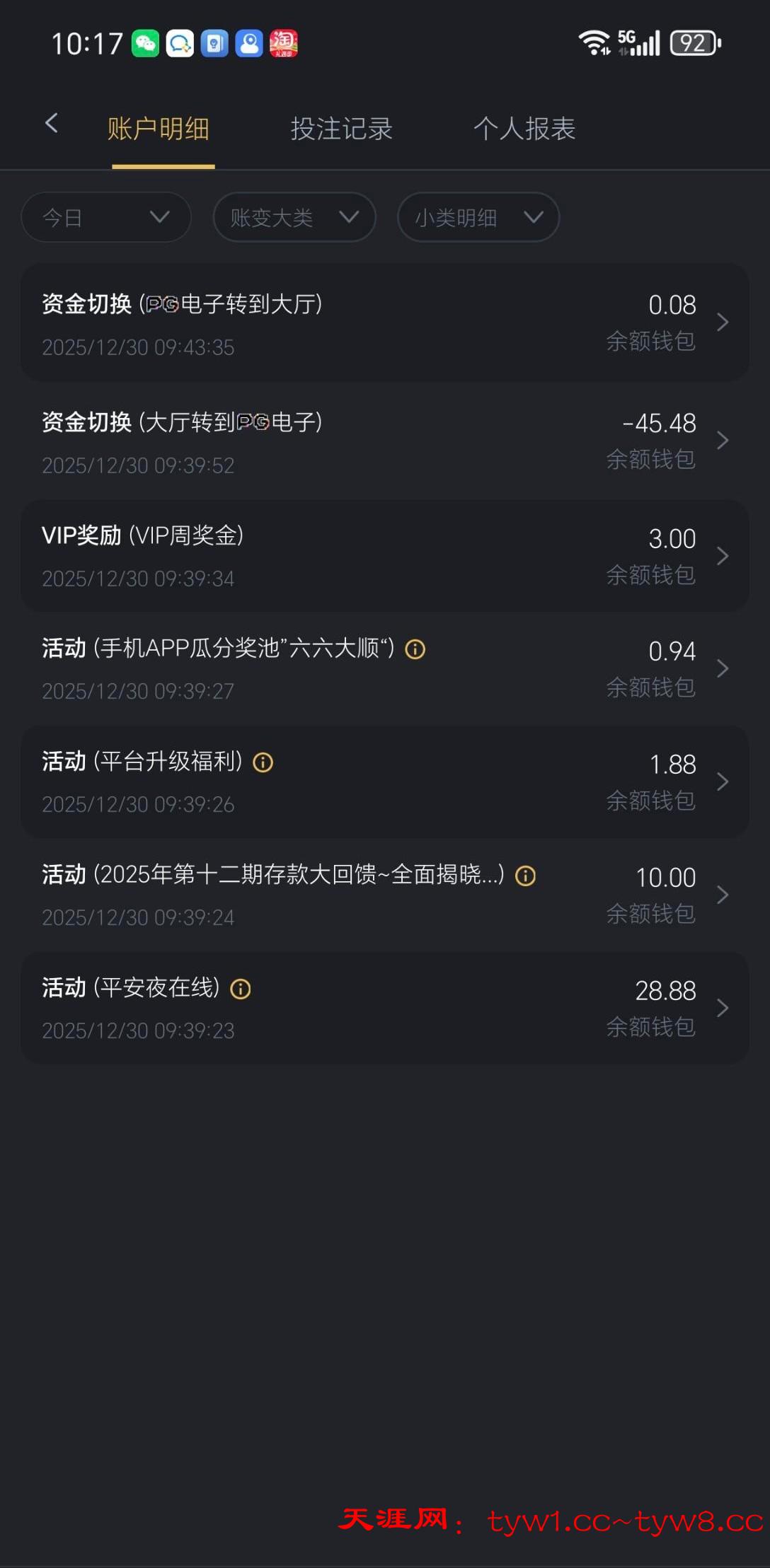The image size is (770, 1568).
Task: Open the 今日 date filter dropdown
Action: [106, 217]
